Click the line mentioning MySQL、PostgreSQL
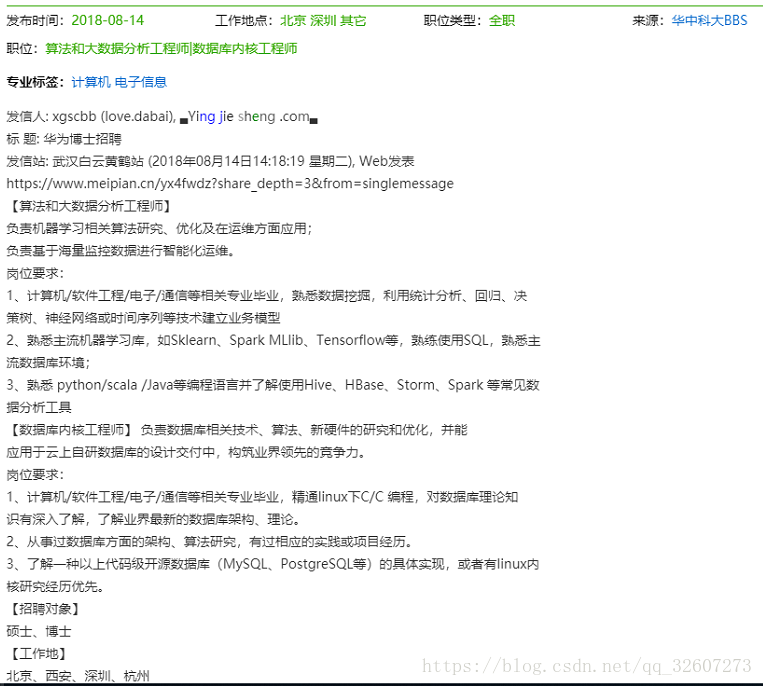 tap(273, 564)
